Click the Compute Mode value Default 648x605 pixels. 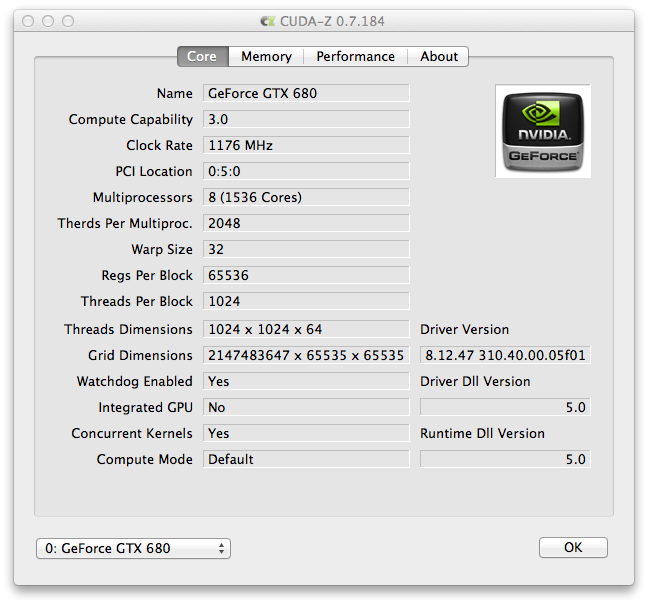pos(306,459)
